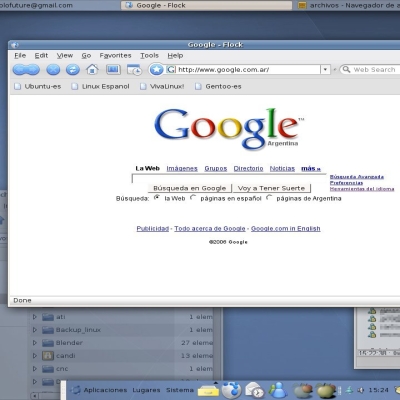The height and width of the screenshot is (400, 400).
Task: Open the Tools menu
Action: (149, 55)
